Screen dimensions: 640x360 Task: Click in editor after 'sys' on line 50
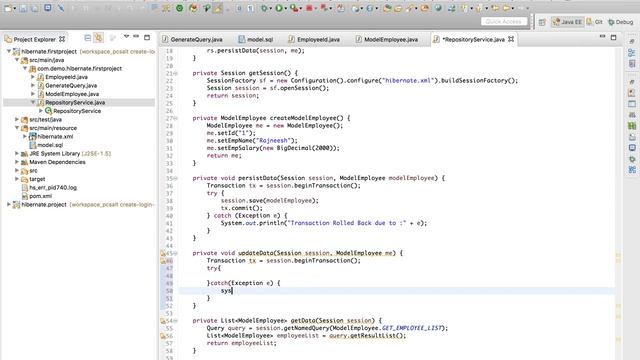232,291
